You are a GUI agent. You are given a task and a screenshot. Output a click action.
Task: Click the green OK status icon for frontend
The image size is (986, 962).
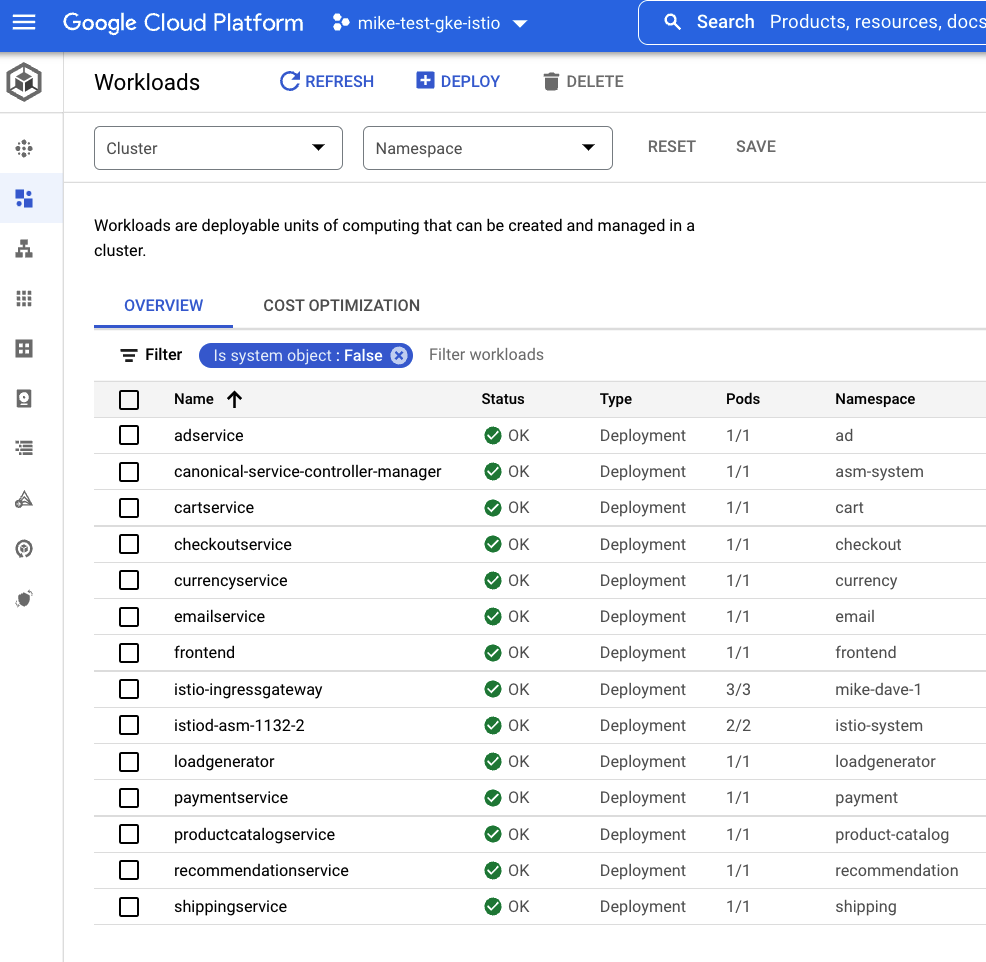pos(493,653)
